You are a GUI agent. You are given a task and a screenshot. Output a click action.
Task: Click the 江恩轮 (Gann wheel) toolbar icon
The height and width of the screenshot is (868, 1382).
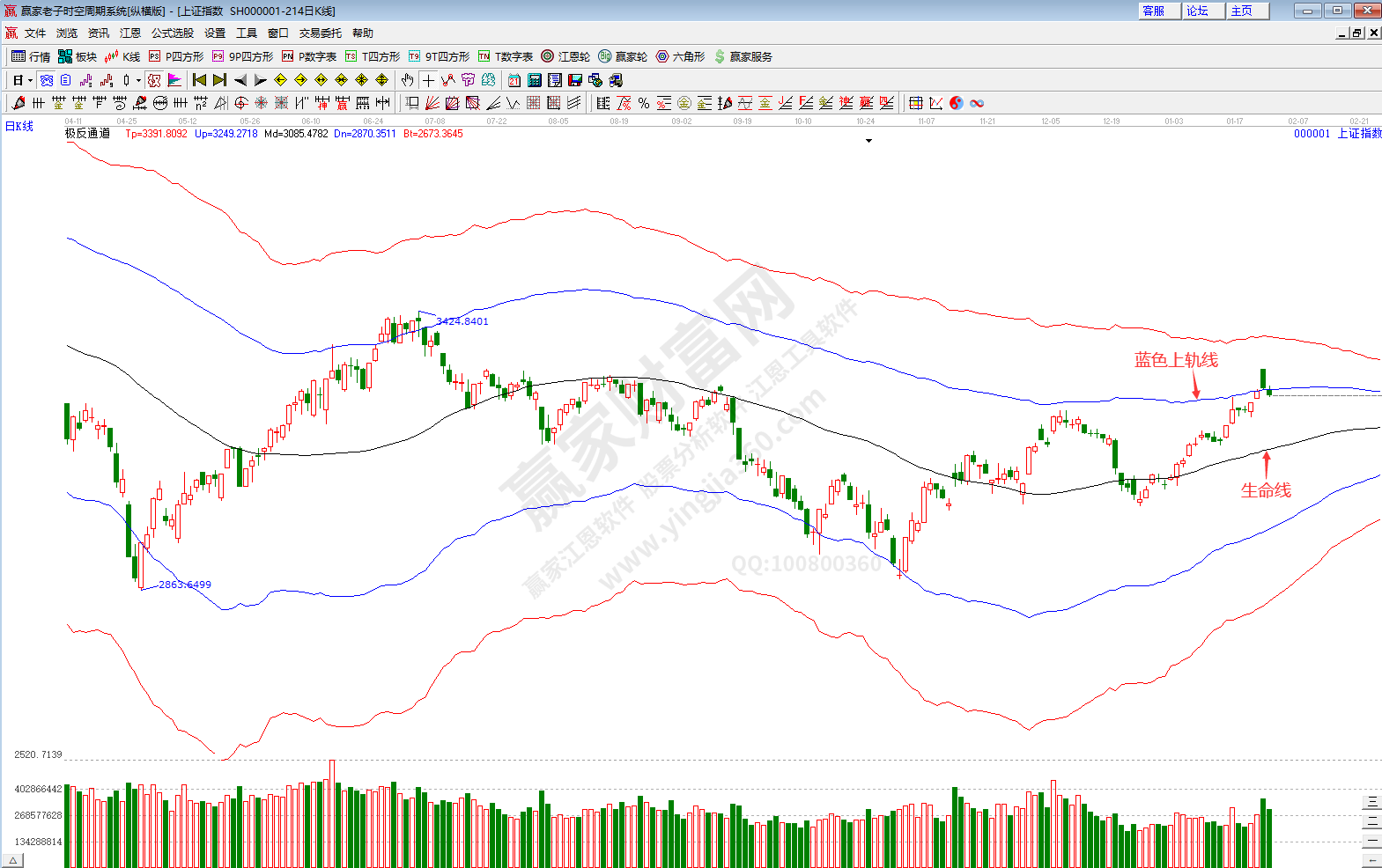click(565, 56)
